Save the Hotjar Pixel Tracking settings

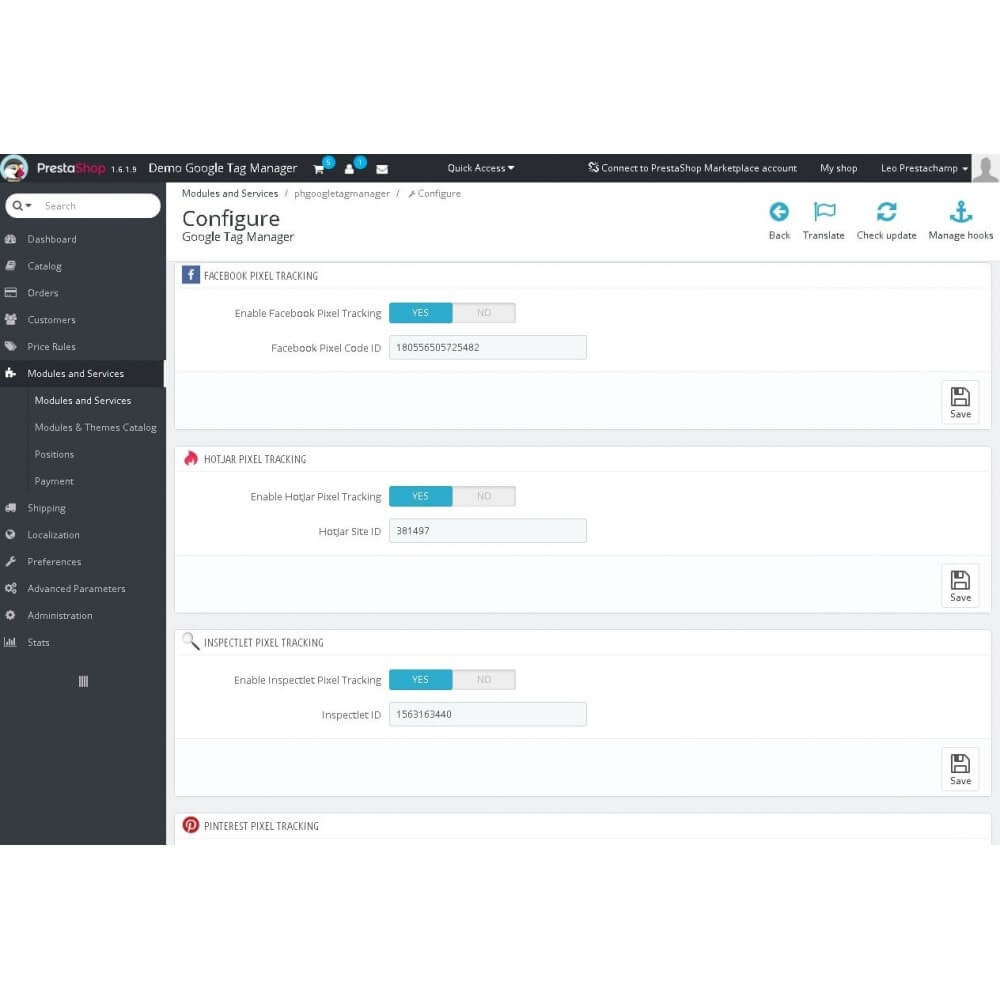coord(960,586)
